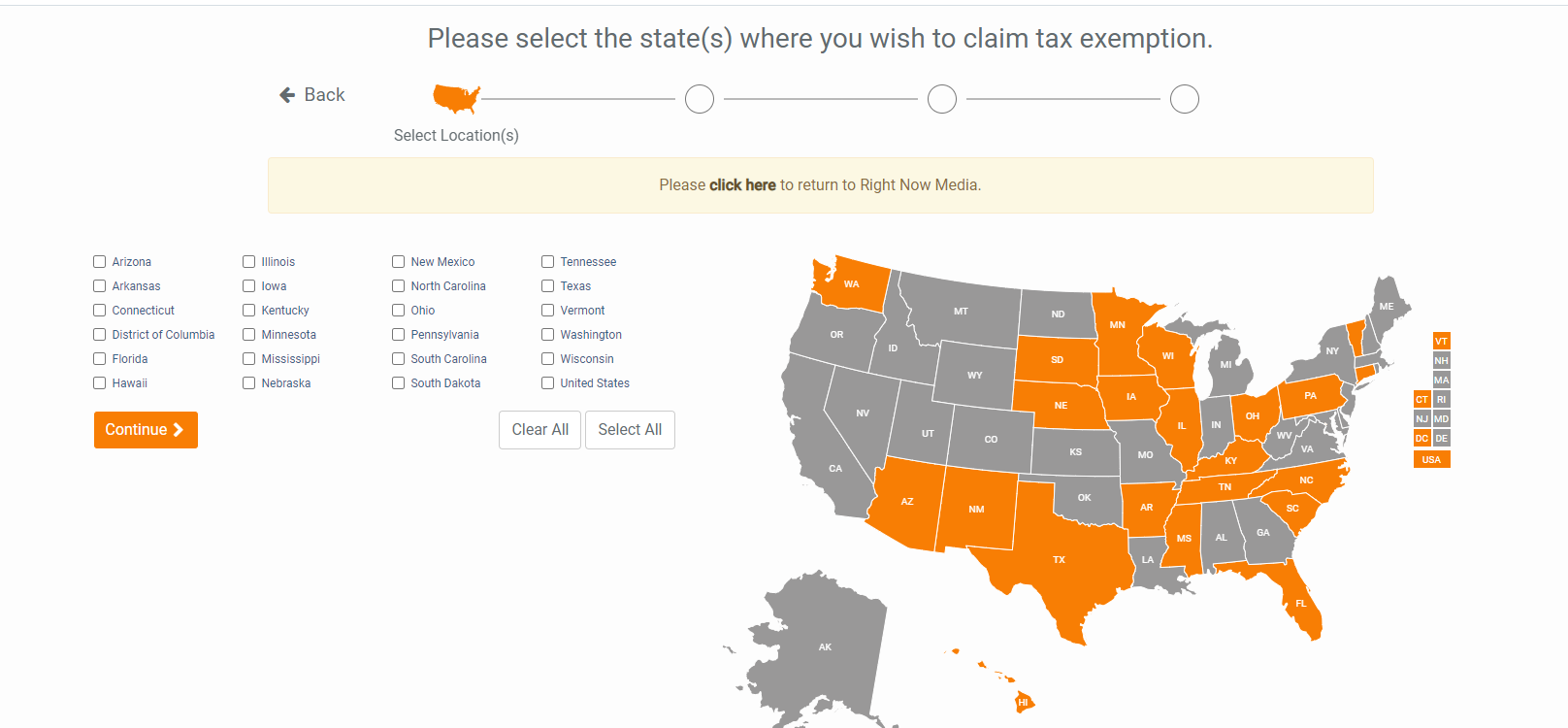Select Alaska on the map
Screen dimensions: 1568x728
pyautogui.click(x=825, y=645)
